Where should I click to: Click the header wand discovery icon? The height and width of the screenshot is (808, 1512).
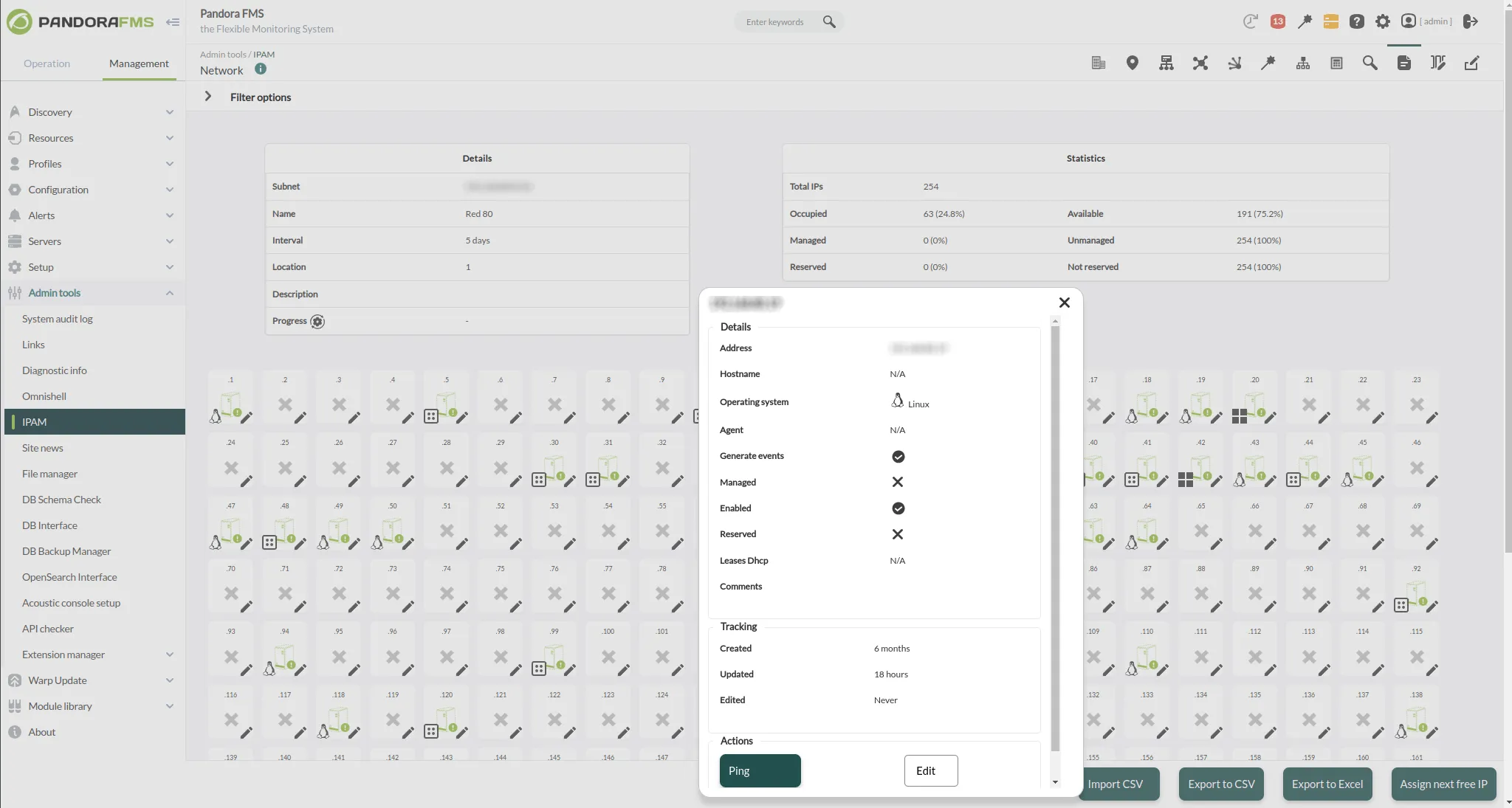(1305, 21)
